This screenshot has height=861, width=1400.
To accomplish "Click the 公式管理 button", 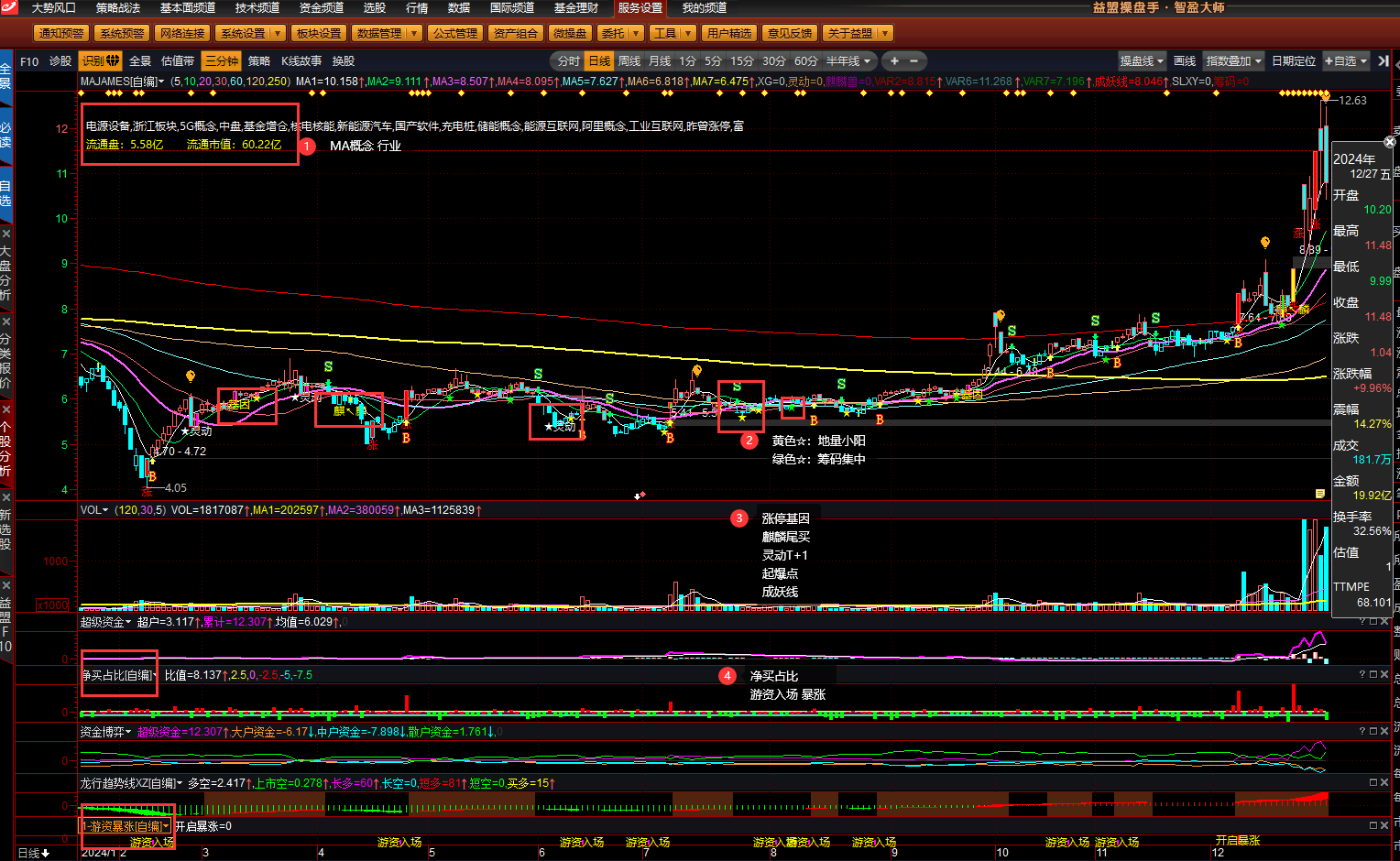I will click(455, 34).
